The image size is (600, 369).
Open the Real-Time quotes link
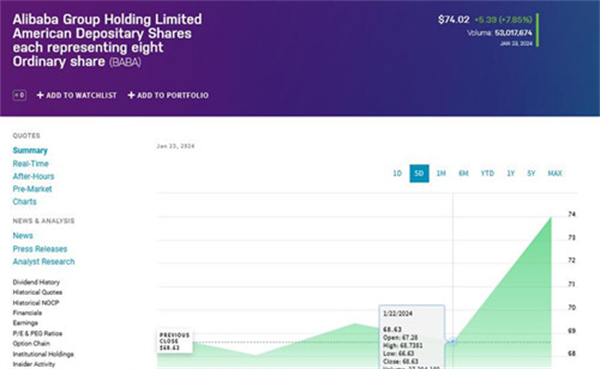[x=31, y=164]
